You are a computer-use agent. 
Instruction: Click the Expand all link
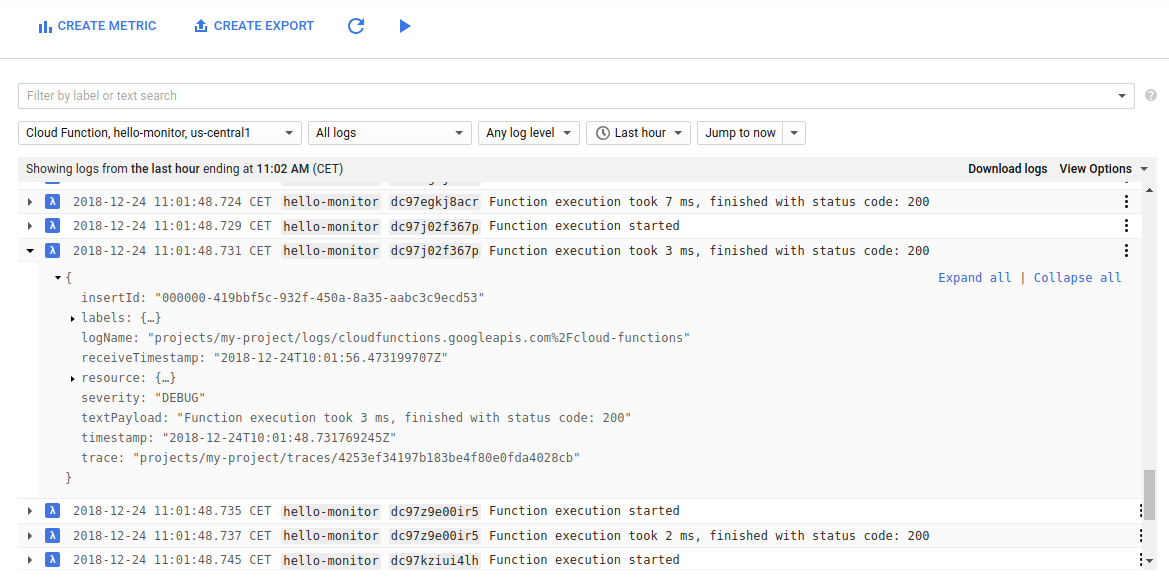click(x=974, y=277)
